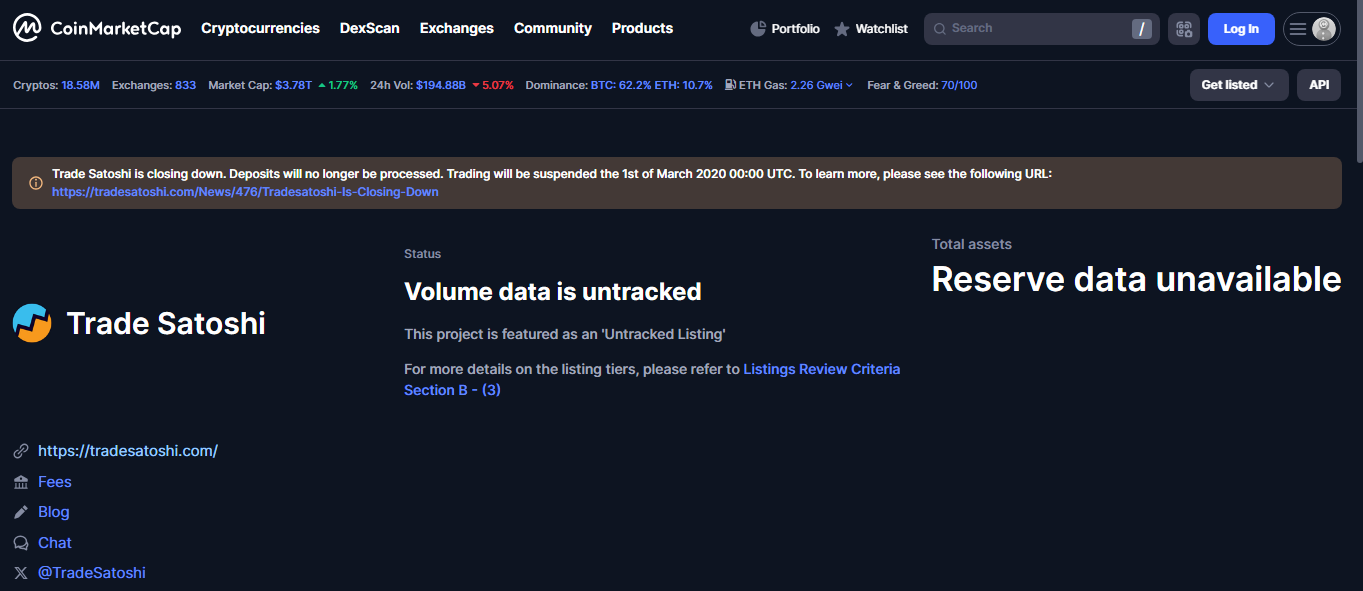The width and height of the screenshot is (1363, 591).
Task: Open the Fear & Greed 70/100 index
Action: [x=960, y=85]
